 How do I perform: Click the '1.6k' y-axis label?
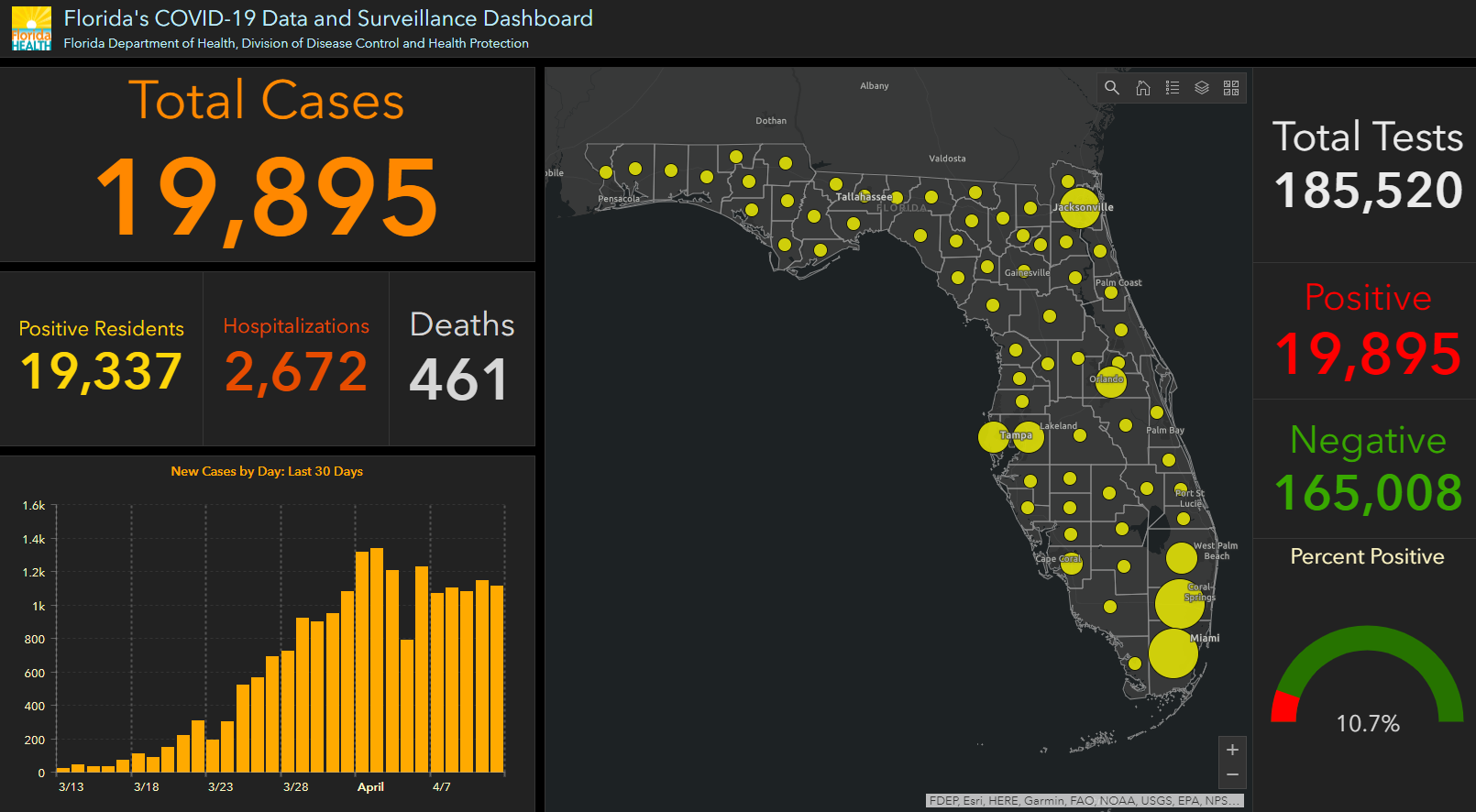click(34, 505)
